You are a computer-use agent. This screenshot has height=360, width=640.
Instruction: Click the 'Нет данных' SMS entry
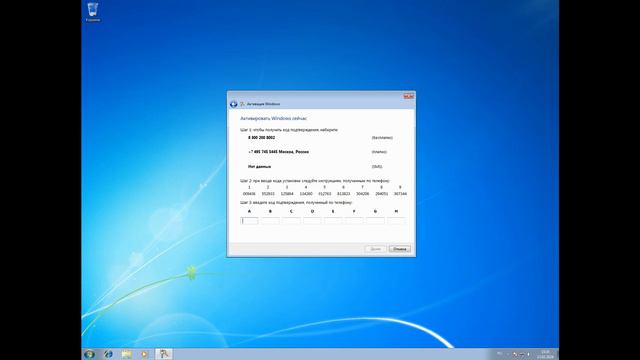pos(260,167)
